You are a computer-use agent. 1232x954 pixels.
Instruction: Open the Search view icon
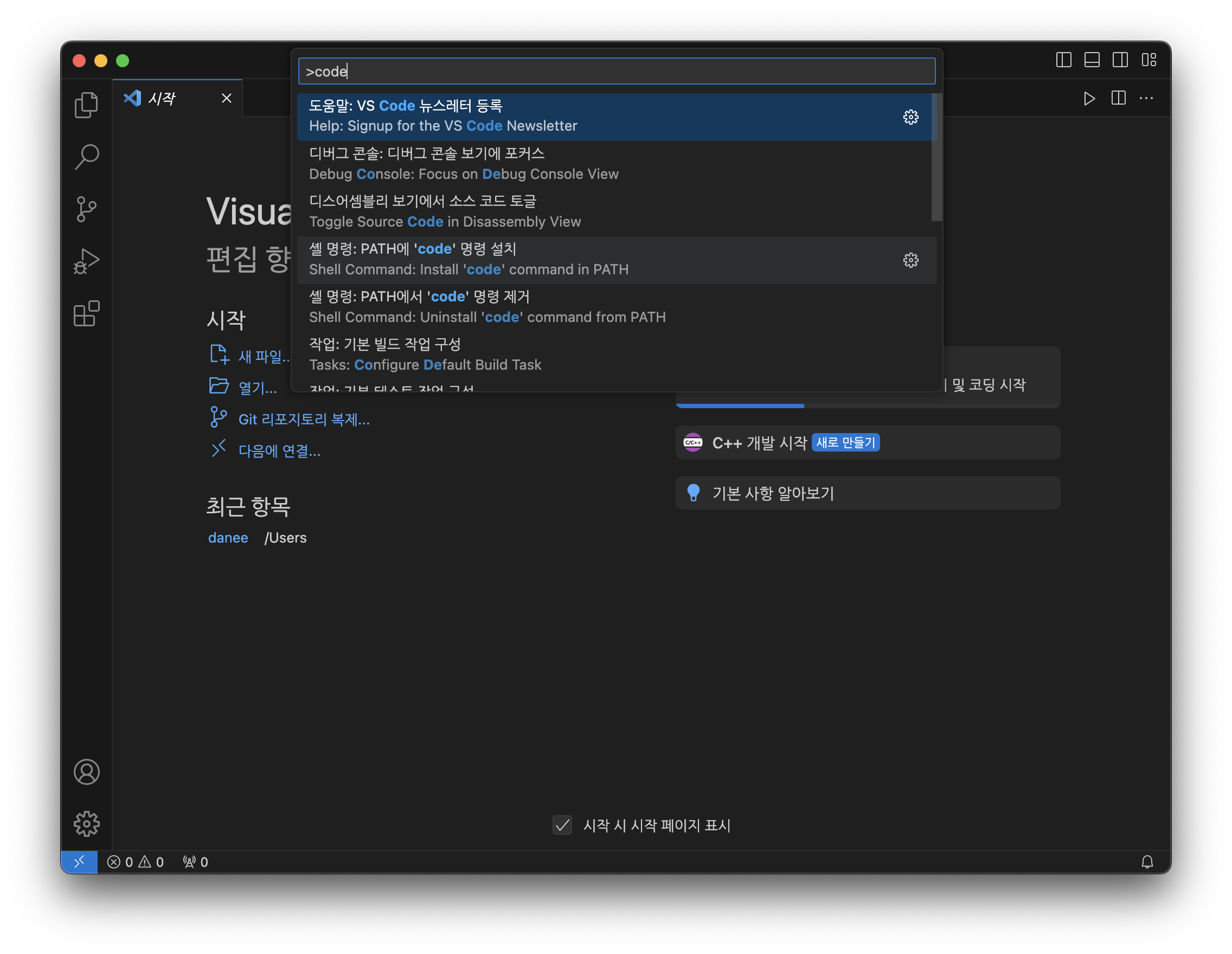86,157
